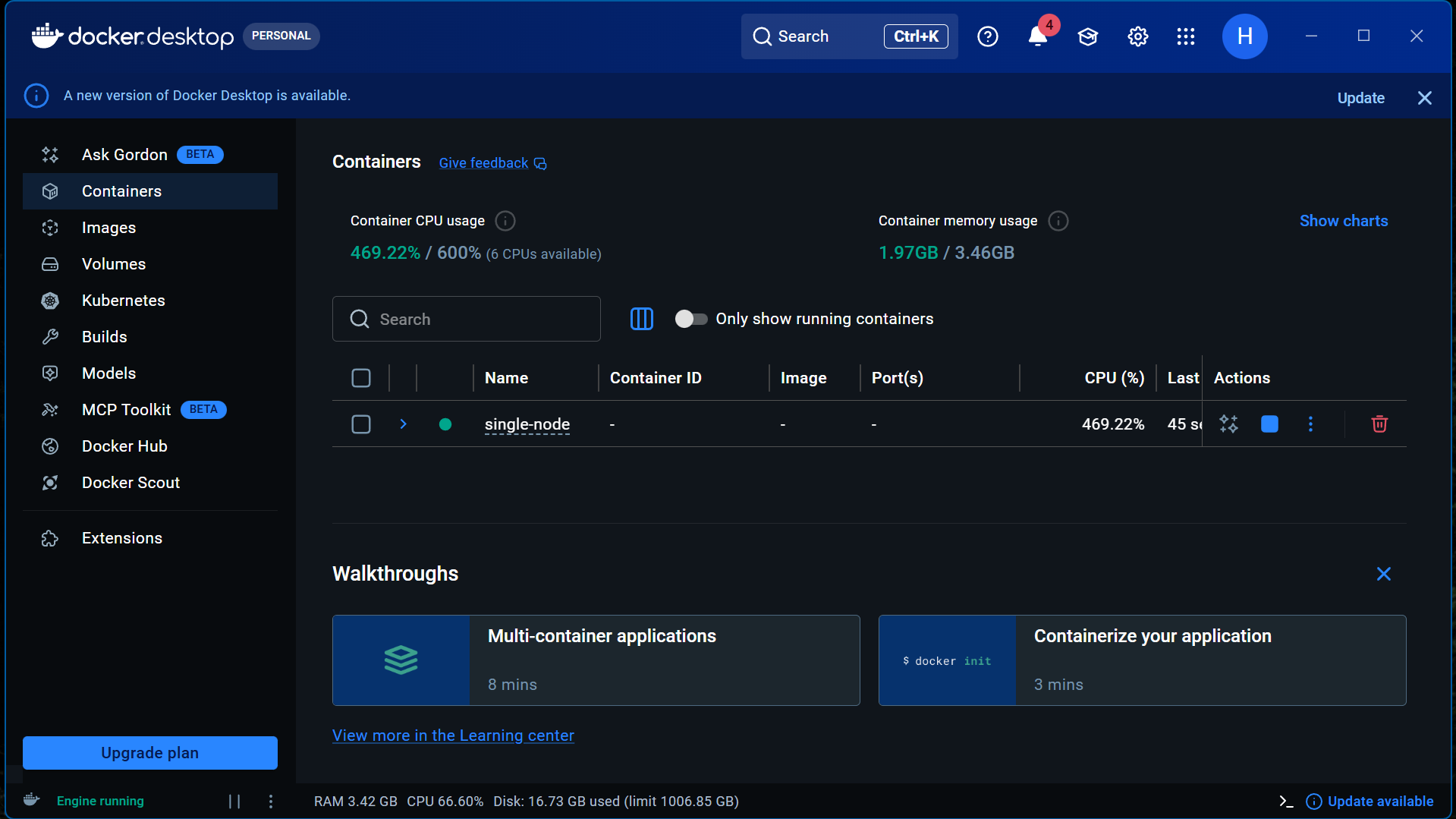Open View more in Learning center link
This screenshot has width=1456, height=819.
pyautogui.click(x=453, y=736)
